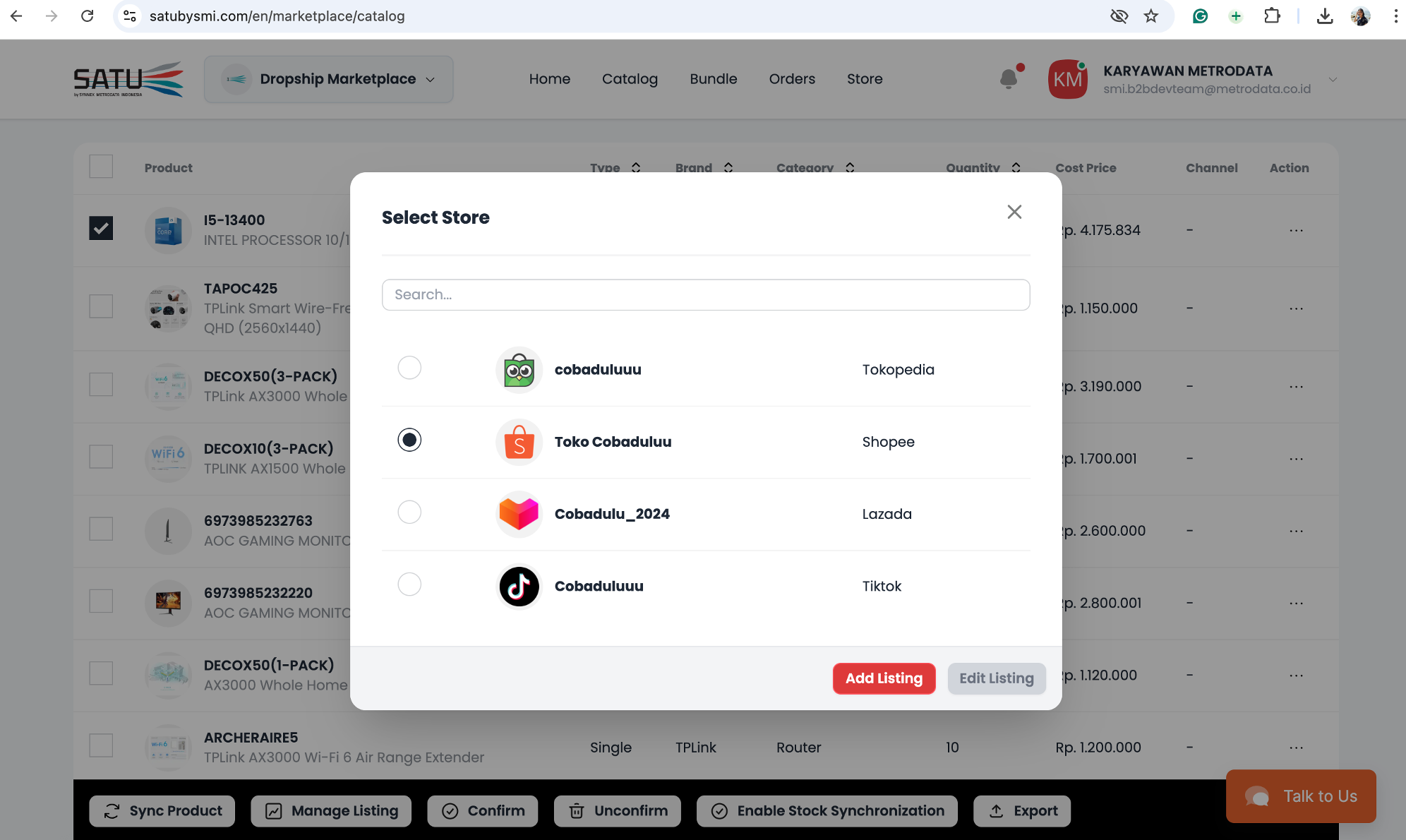Click the Lazada heart store icon
Viewport: 1406px width, 840px height.
[x=519, y=514]
